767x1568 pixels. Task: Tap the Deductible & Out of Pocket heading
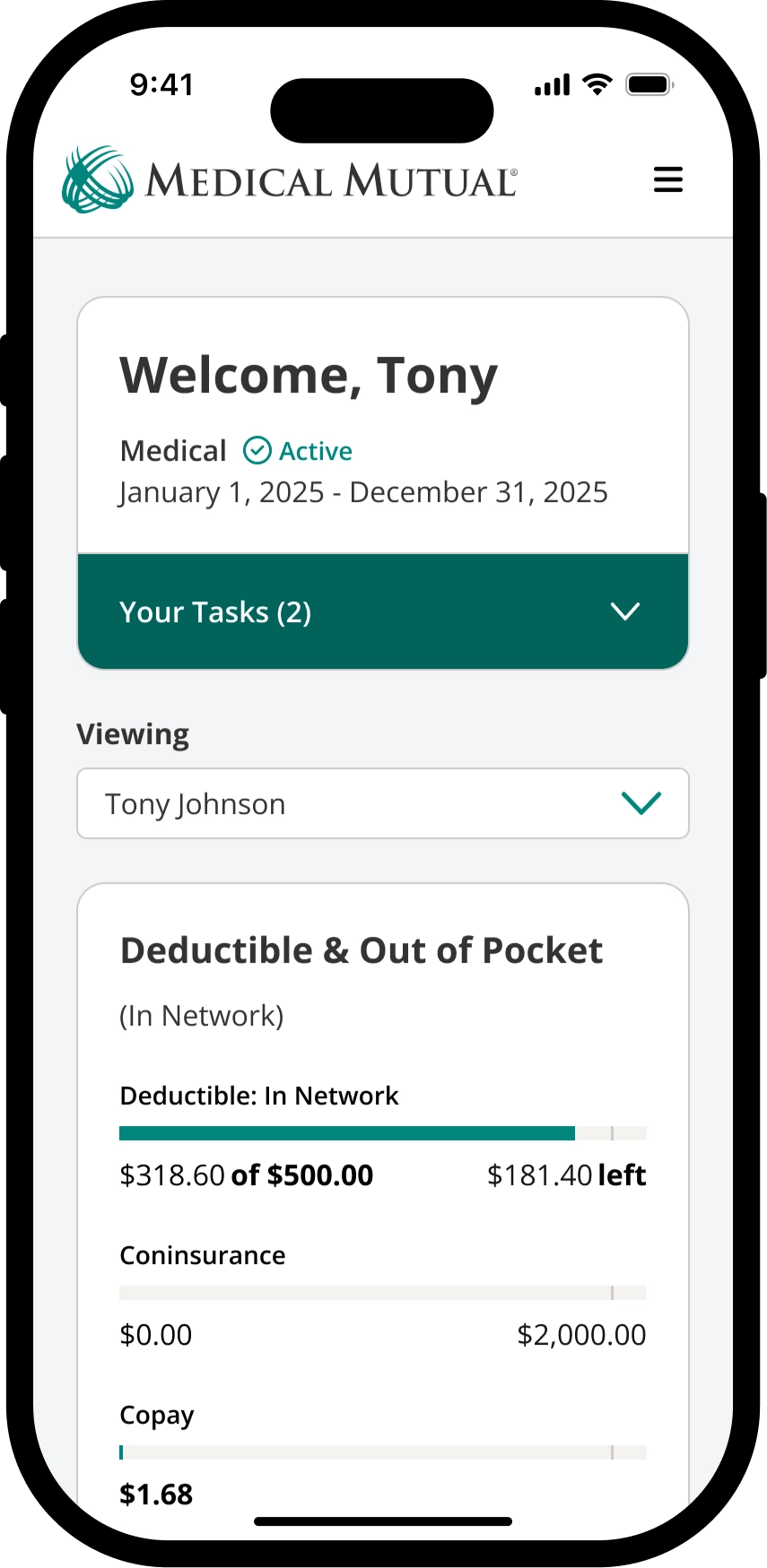point(362,950)
